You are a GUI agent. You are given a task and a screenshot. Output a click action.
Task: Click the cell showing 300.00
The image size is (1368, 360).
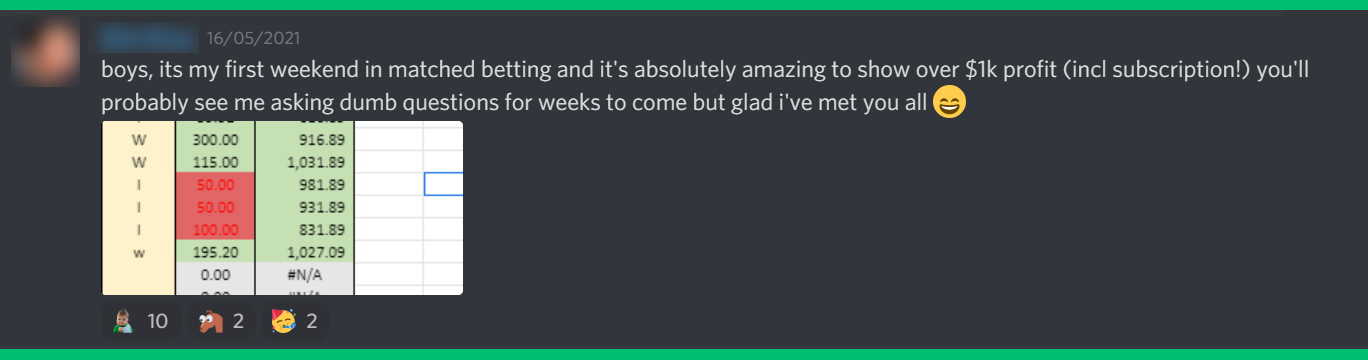[215, 139]
